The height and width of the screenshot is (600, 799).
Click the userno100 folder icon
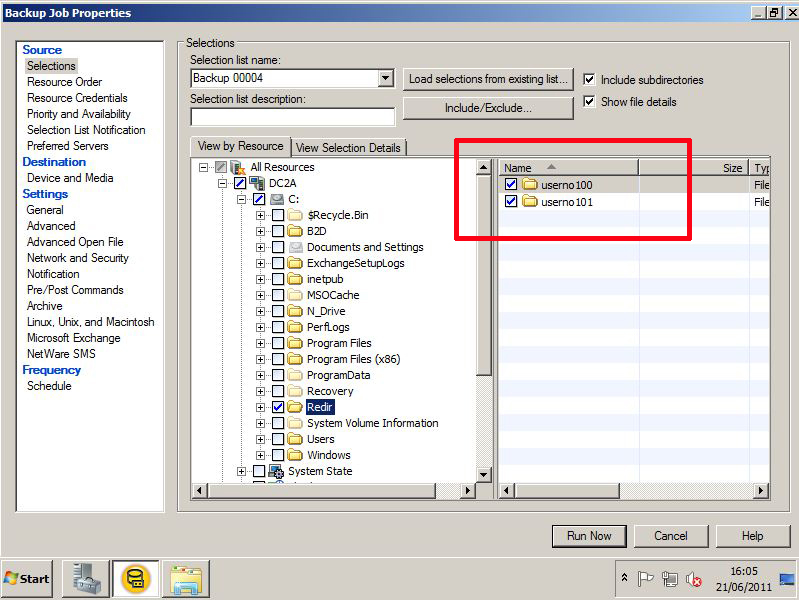(530, 184)
